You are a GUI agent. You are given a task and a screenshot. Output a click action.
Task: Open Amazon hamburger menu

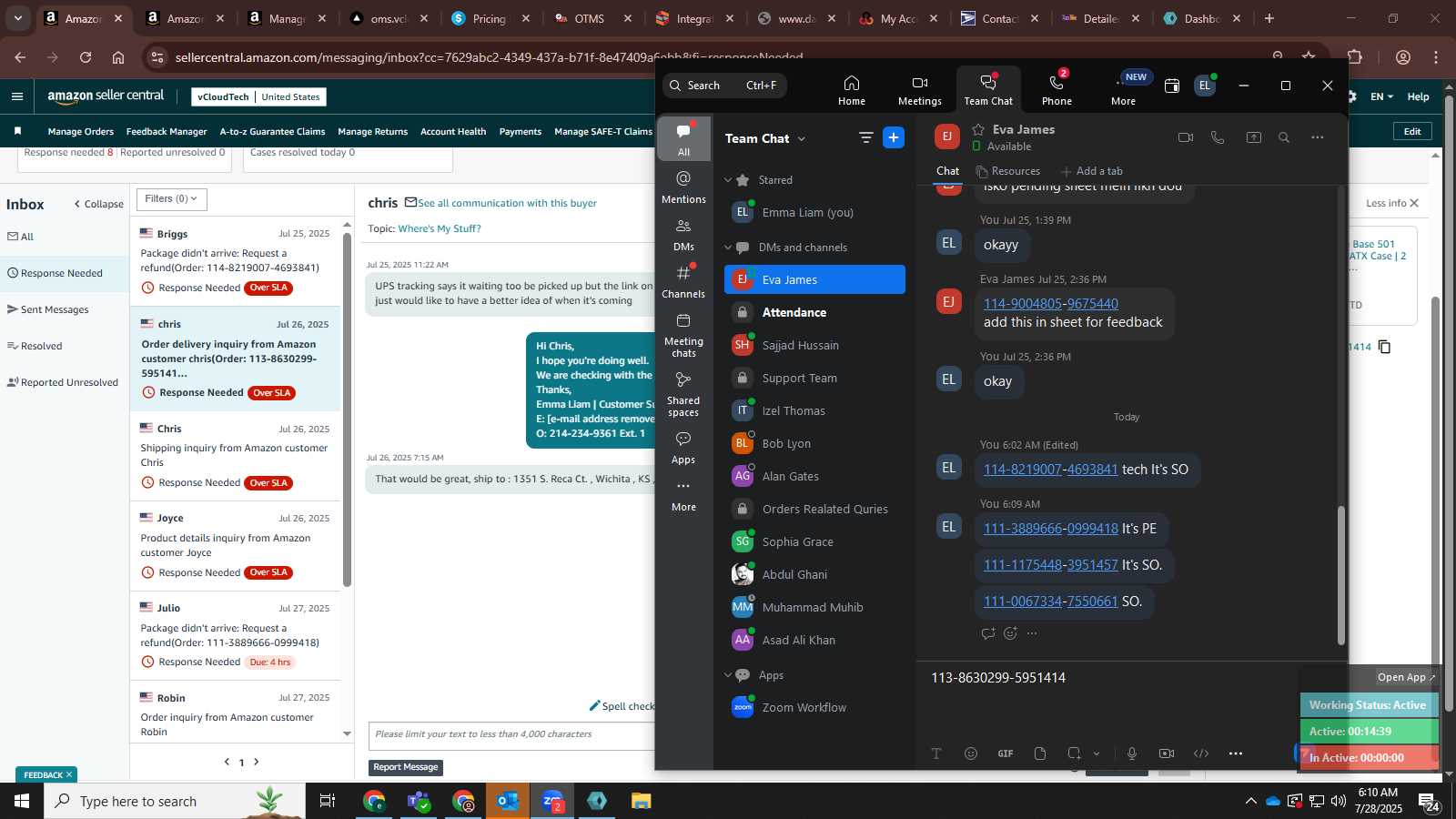pos(17,96)
